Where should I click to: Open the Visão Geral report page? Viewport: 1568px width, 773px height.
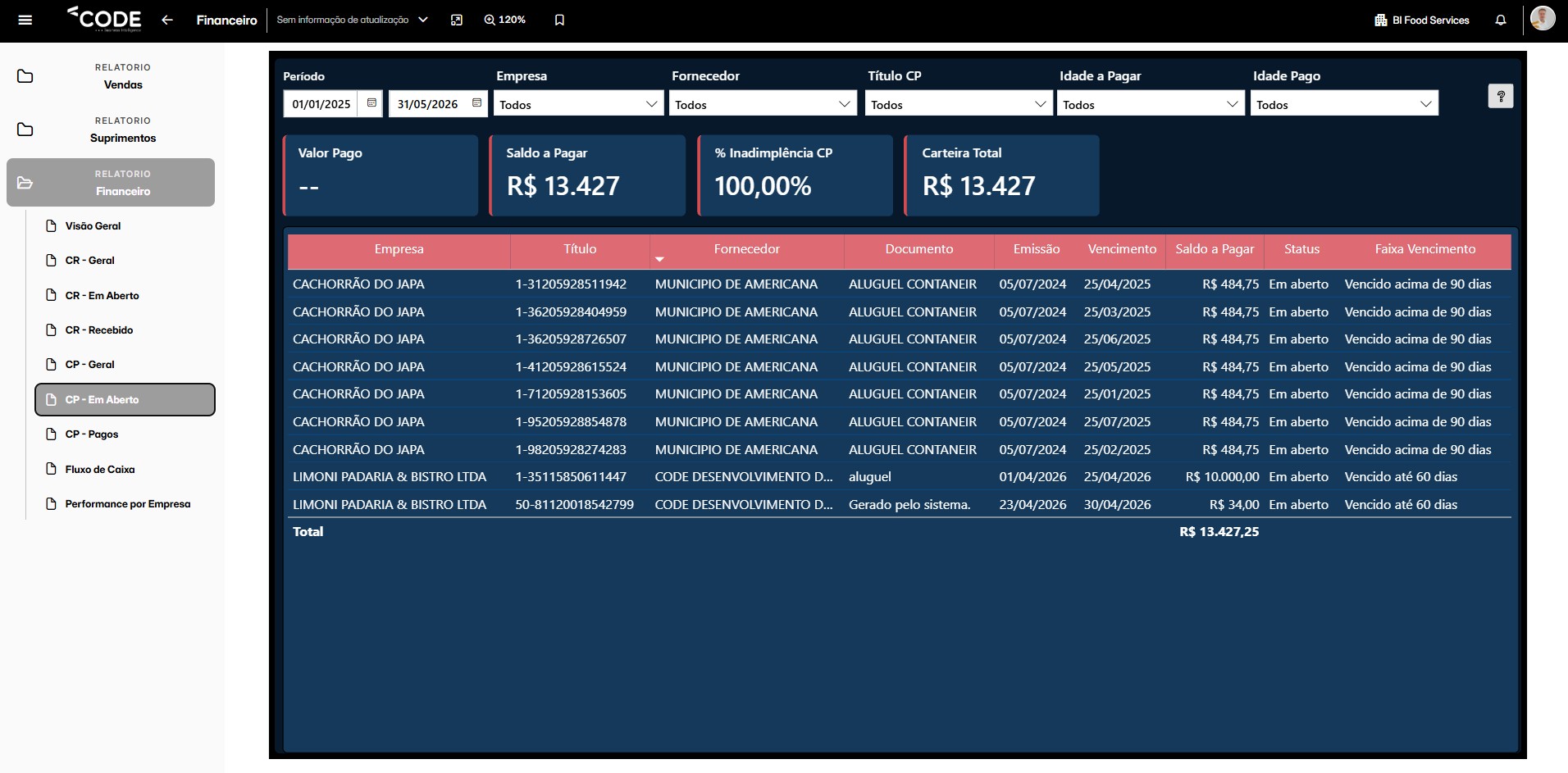coord(93,225)
